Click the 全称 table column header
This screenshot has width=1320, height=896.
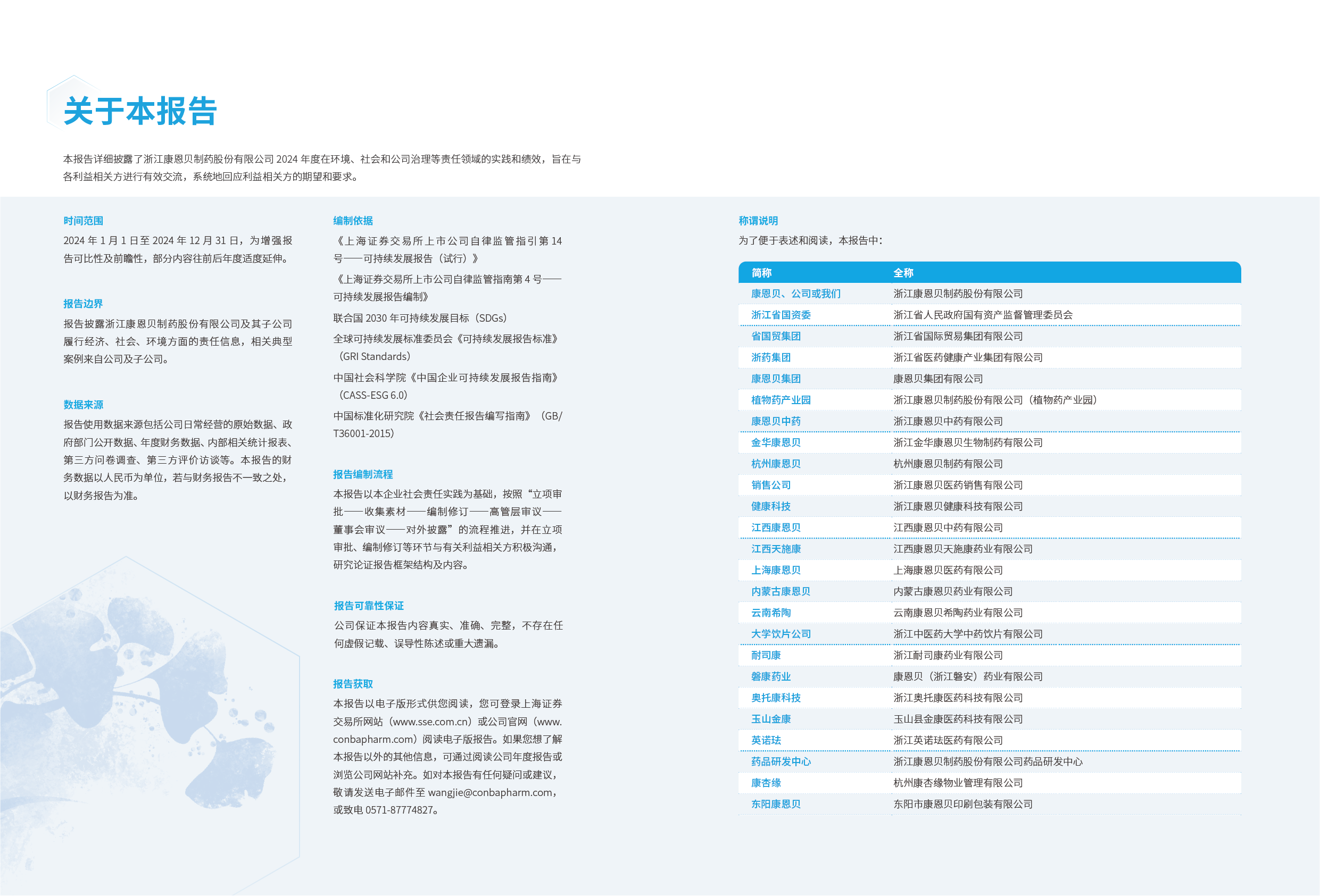[903, 273]
